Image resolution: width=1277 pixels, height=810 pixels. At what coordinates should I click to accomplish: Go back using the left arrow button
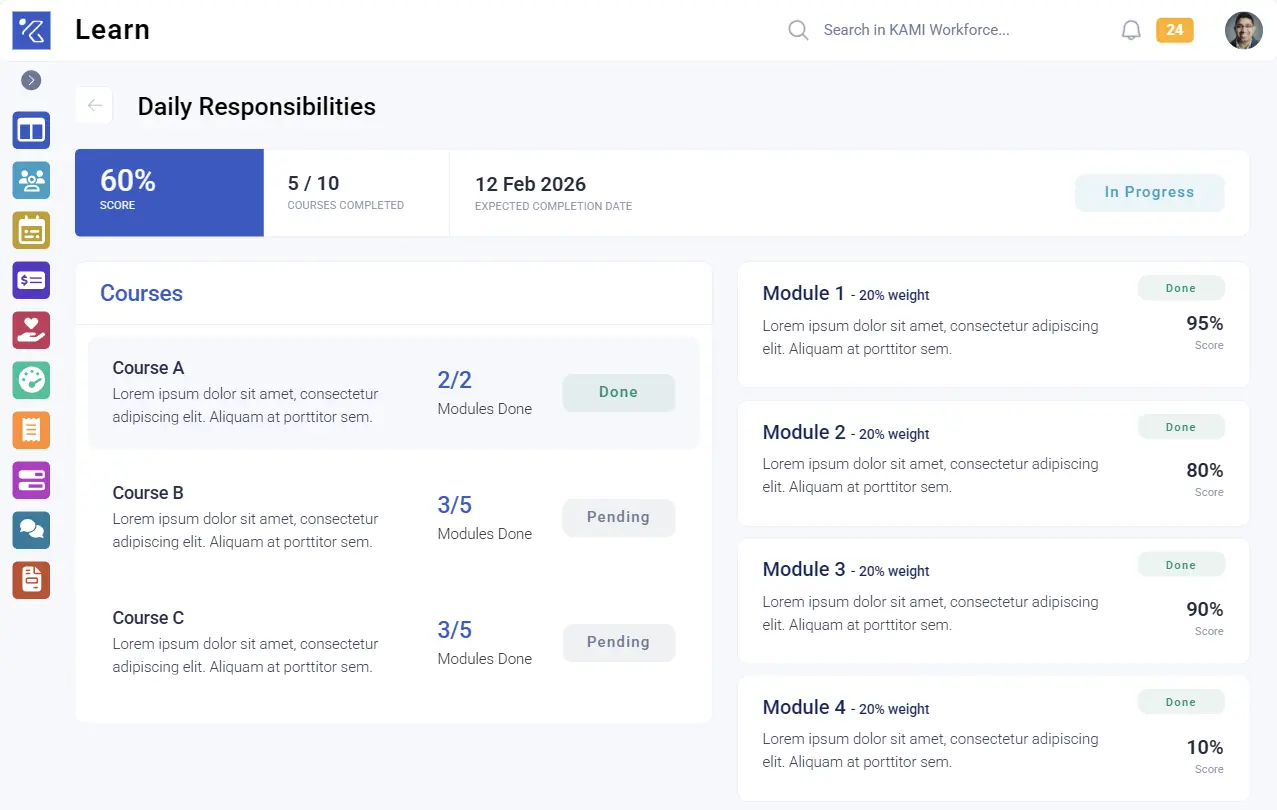95,105
